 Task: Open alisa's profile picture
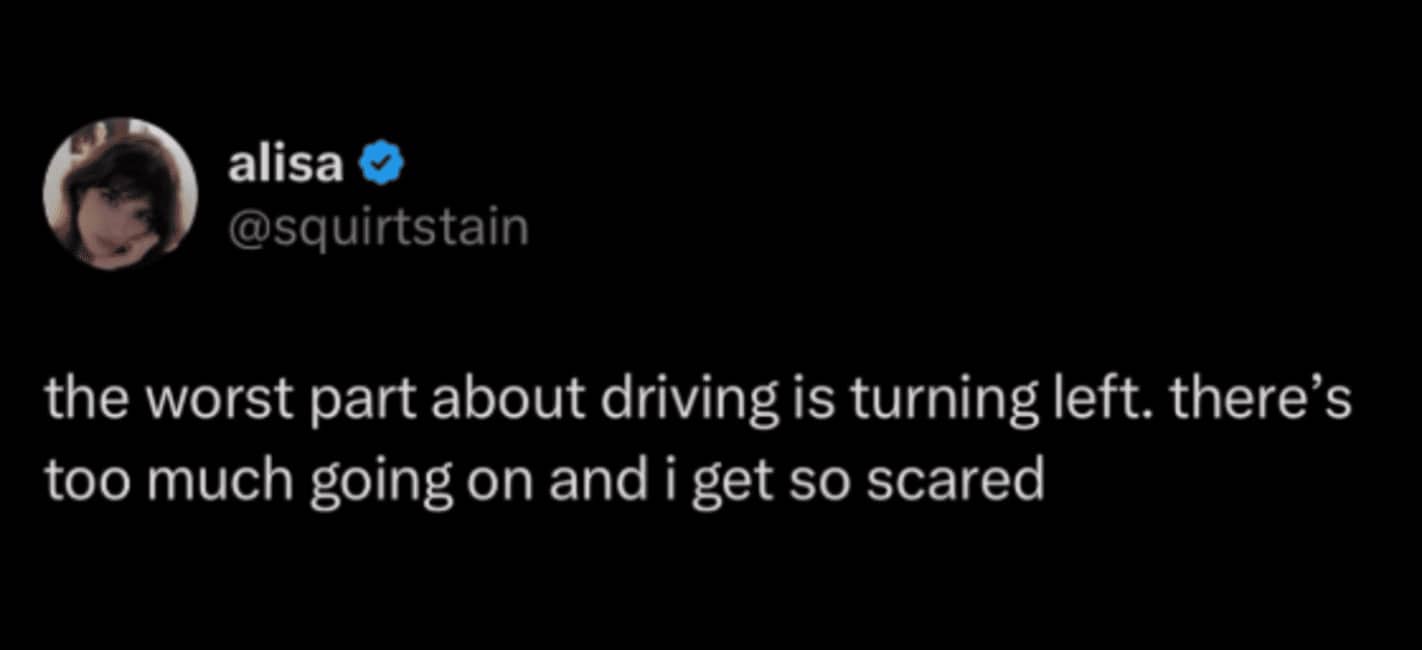121,194
